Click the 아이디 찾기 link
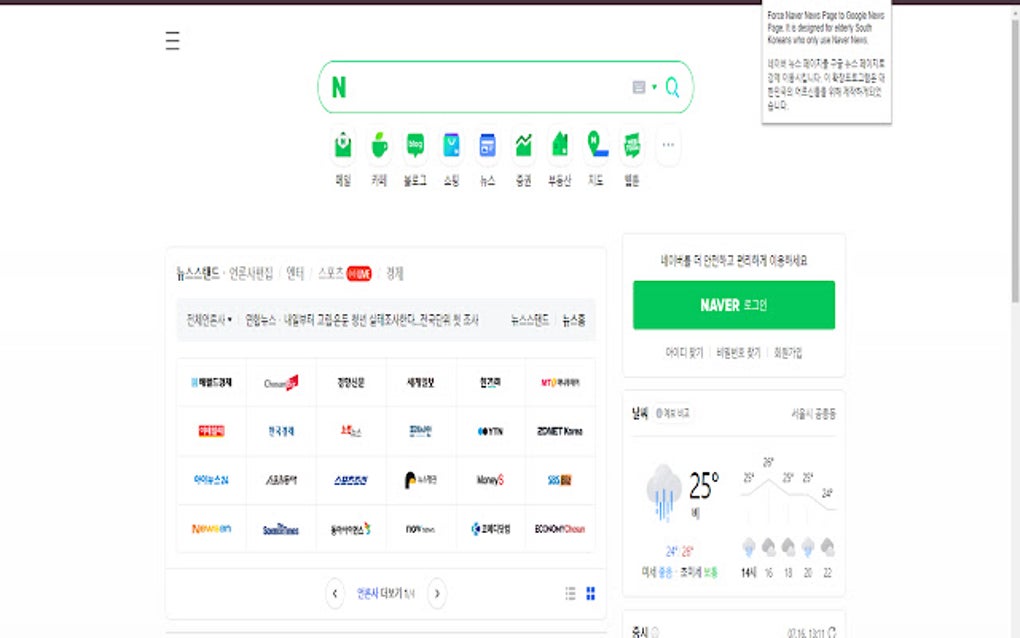 point(684,352)
